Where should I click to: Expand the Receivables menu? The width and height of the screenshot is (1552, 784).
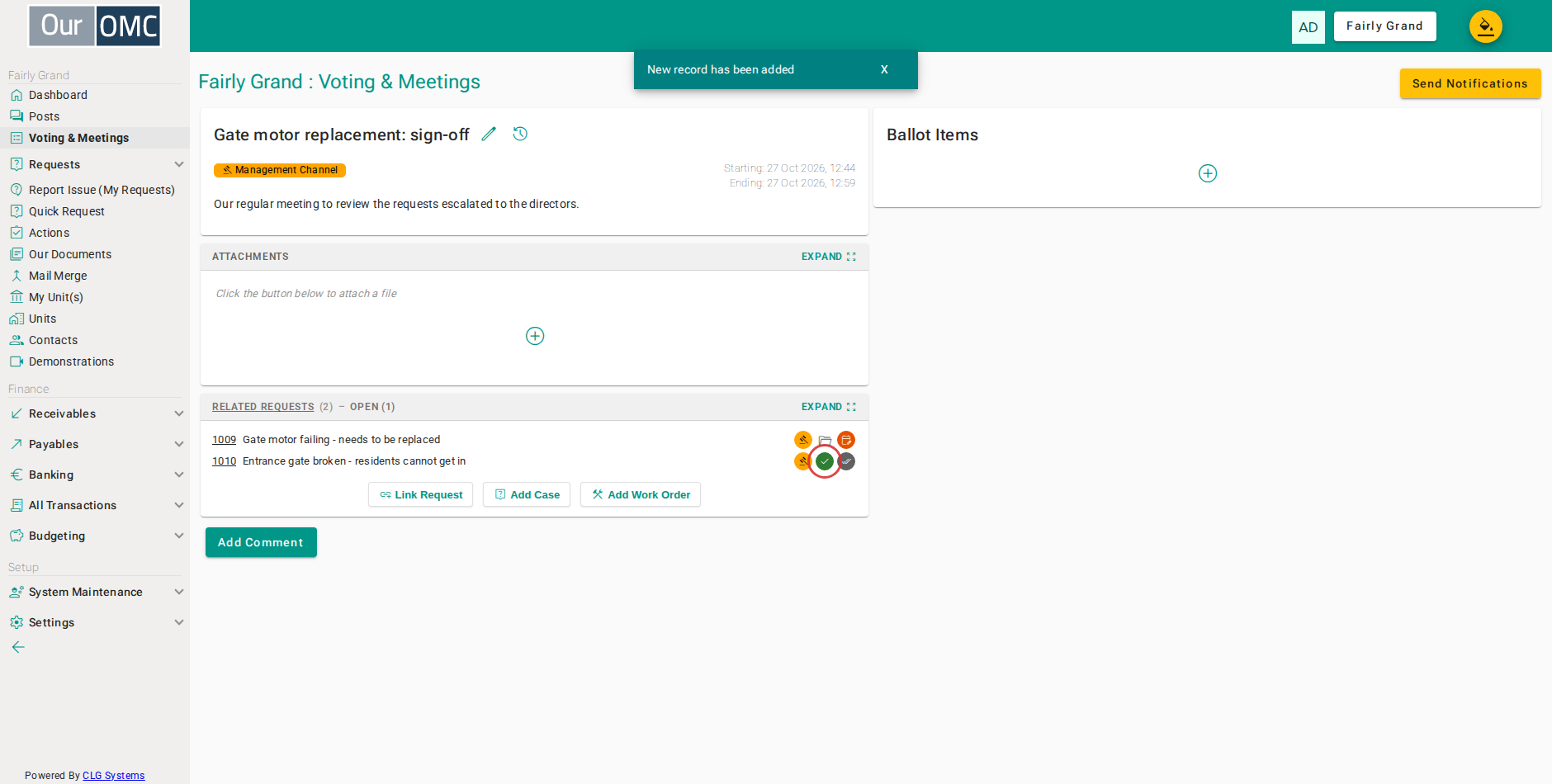point(95,413)
